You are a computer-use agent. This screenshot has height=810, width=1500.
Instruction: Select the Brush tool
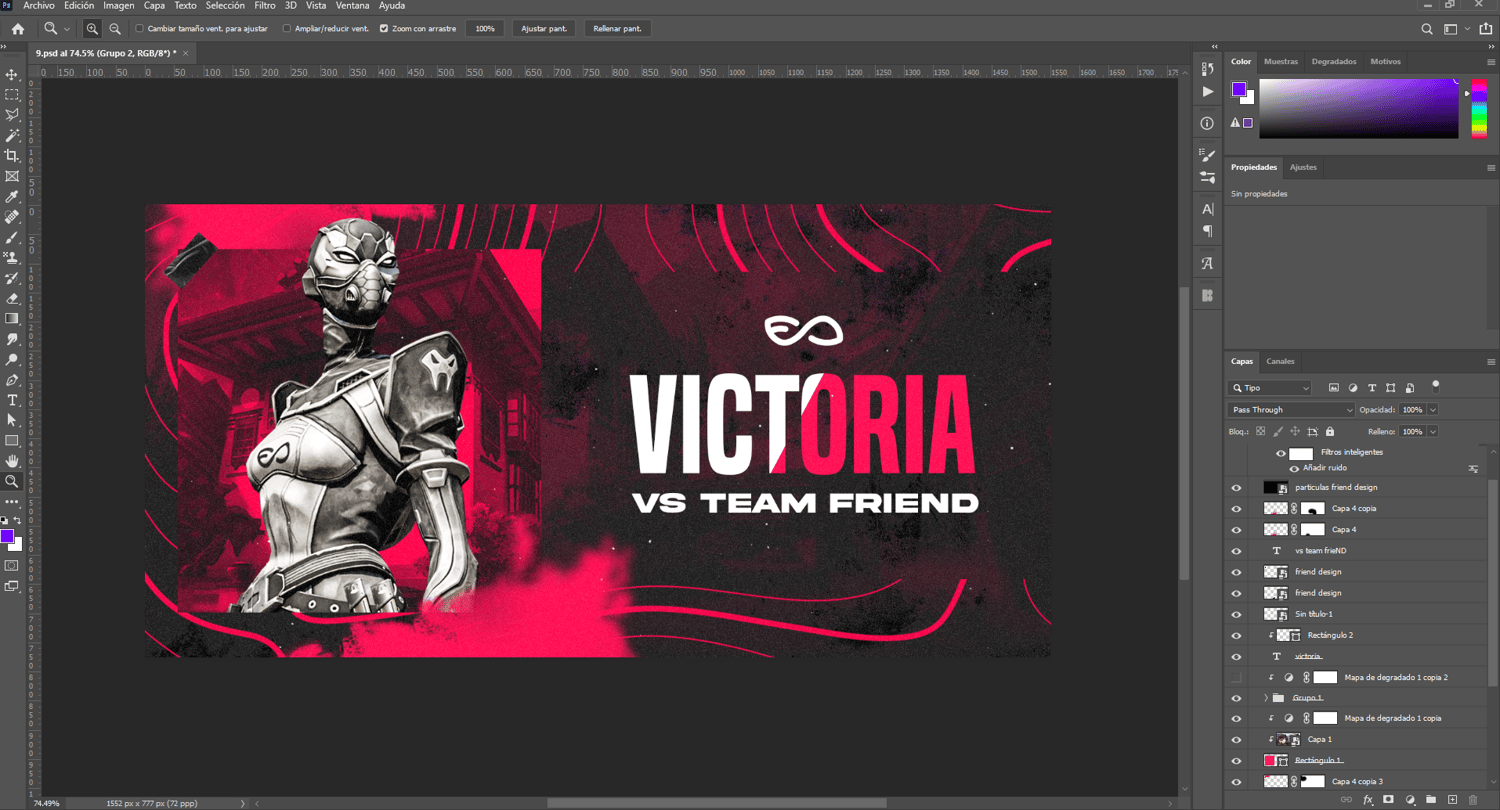click(12, 238)
